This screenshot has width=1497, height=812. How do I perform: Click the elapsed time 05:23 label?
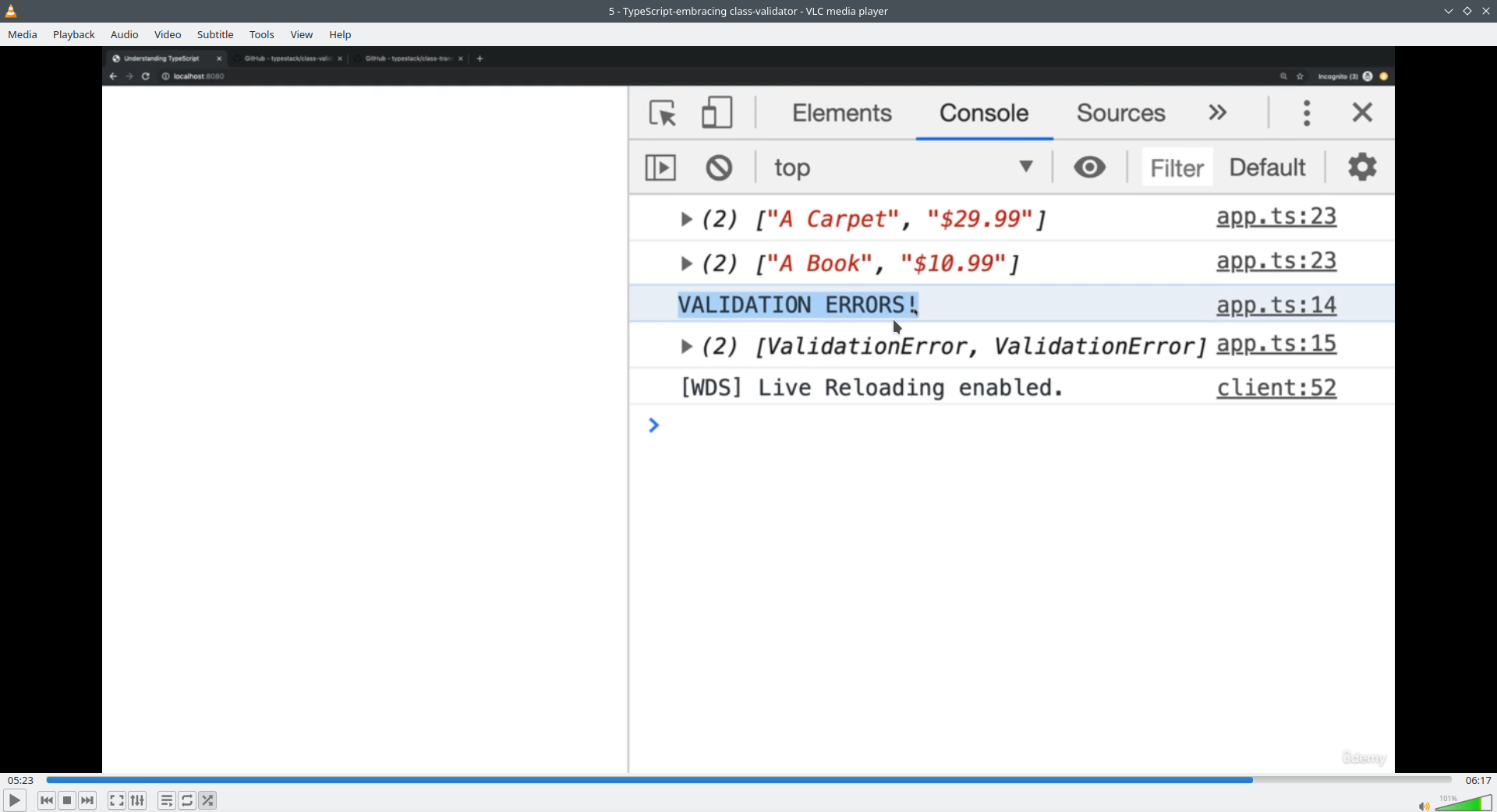point(21,780)
